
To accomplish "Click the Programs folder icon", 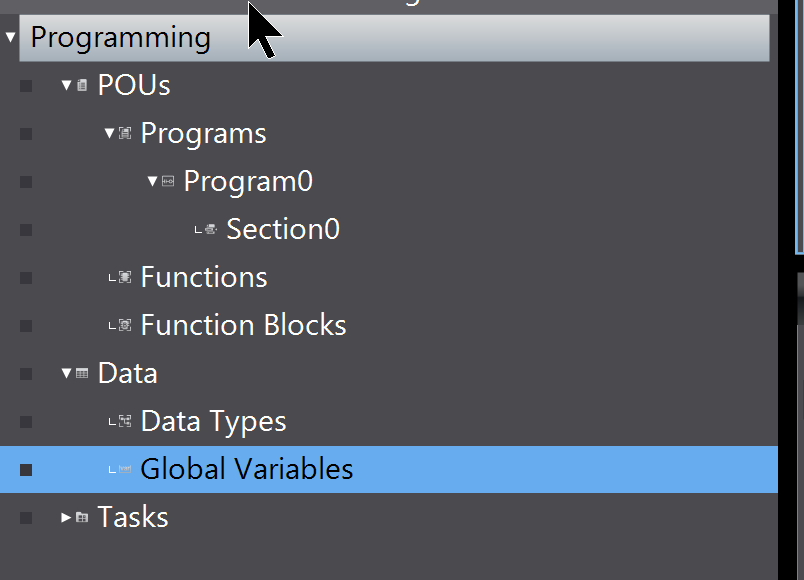I will point(125,133).
